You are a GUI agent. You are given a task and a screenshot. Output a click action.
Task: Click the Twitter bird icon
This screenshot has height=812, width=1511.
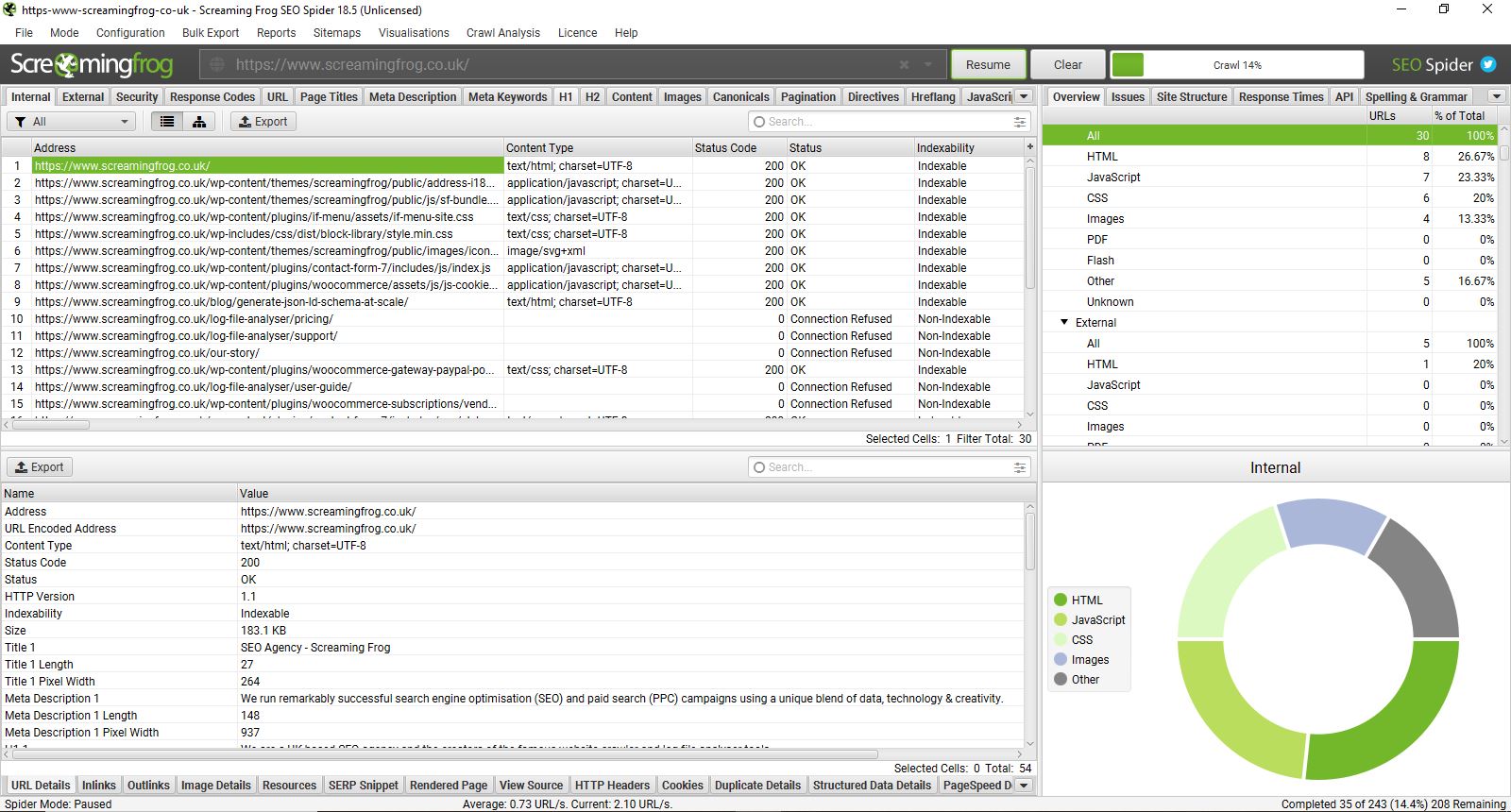[x=1488, y=64]
